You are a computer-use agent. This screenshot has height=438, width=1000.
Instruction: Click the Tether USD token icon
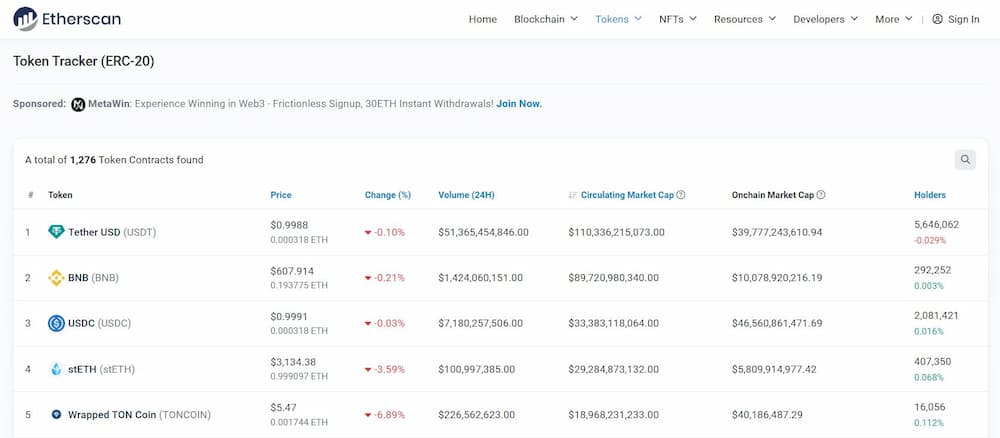pyautogui.click(x=56, y=232)
